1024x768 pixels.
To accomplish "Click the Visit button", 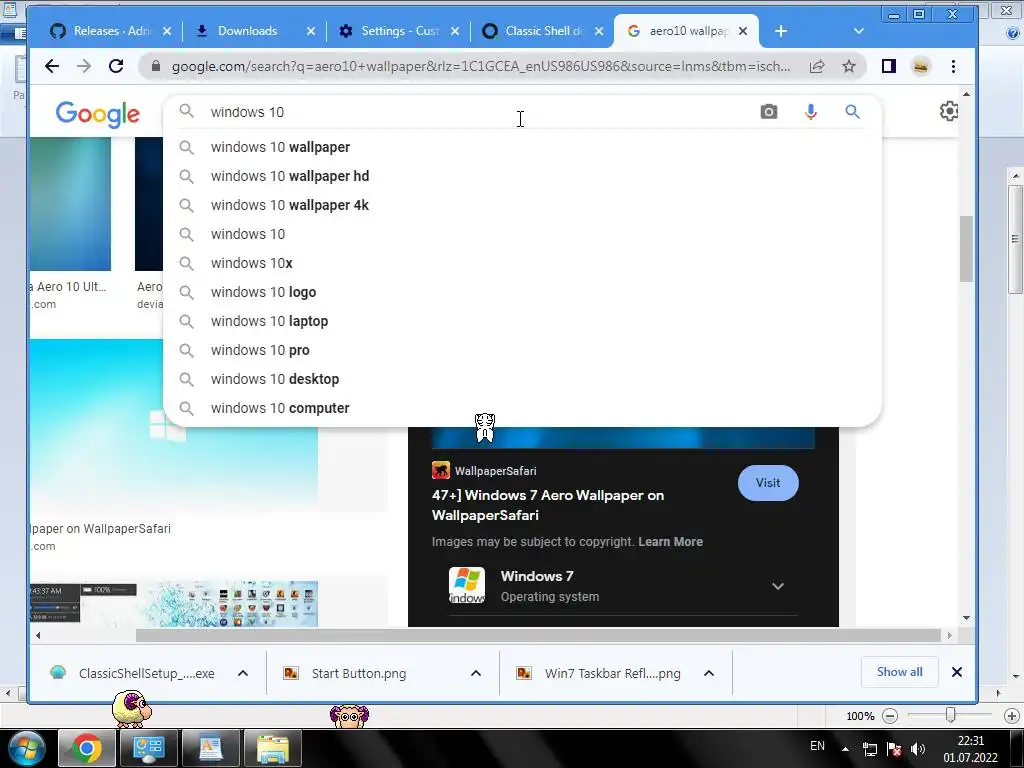I will coord(768,483).
